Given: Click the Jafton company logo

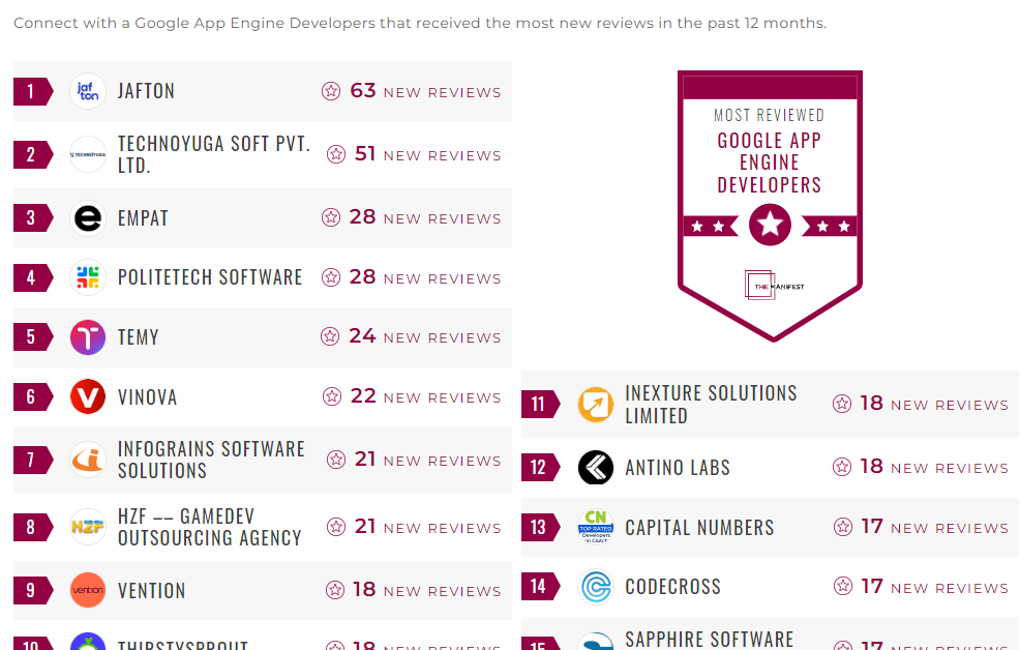Looking at the screenshot, I should (x=88, y=91).
